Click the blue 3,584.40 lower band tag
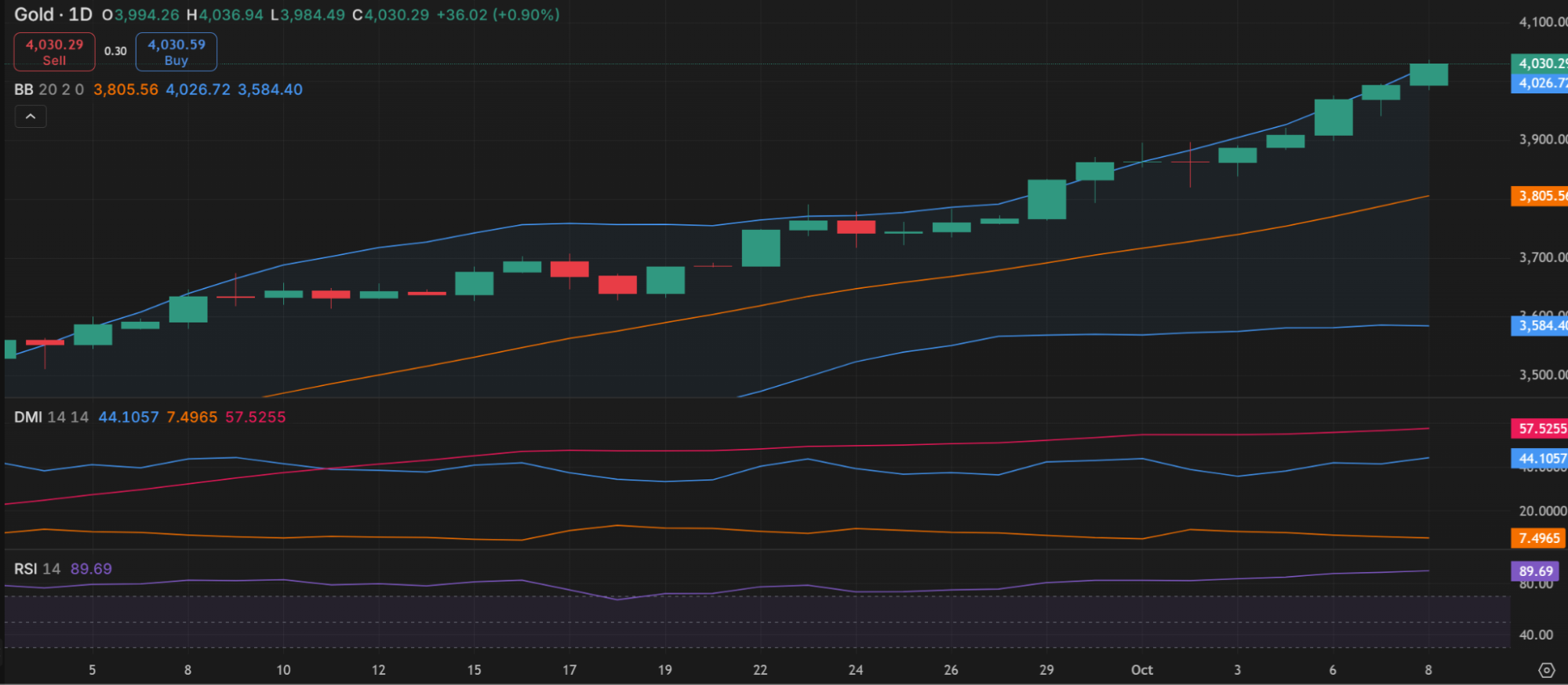The image size is (1568, 685). [1539, 326]
